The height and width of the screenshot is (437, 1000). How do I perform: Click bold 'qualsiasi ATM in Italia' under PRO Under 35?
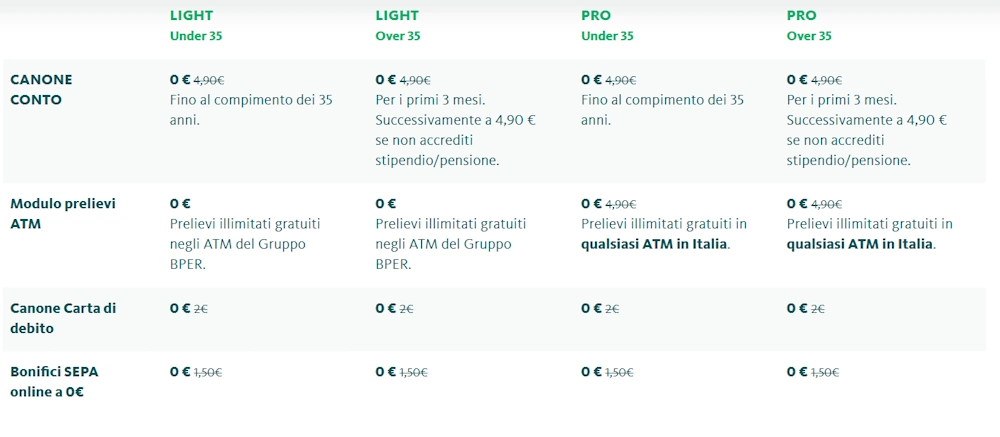coord(655,244)
